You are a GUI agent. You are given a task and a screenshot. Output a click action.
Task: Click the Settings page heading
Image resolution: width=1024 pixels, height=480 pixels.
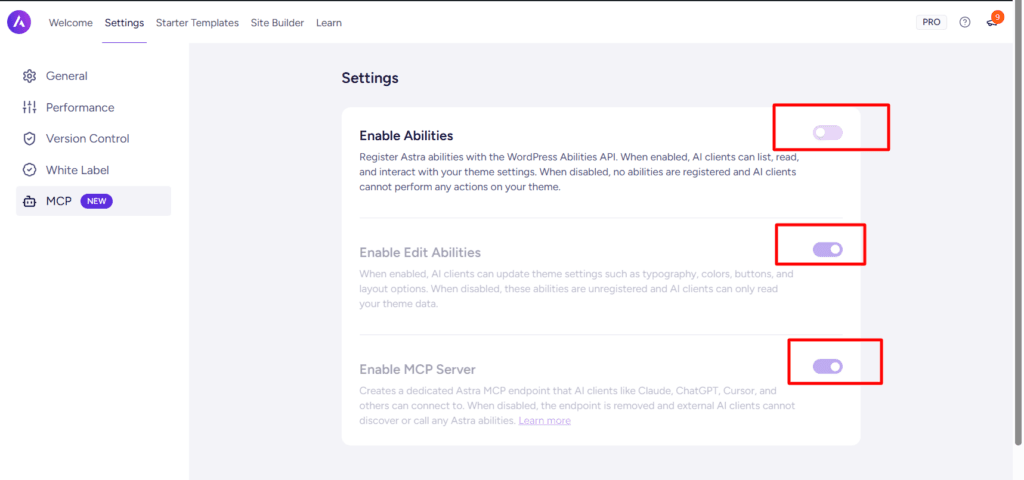[x=370, y=78]
